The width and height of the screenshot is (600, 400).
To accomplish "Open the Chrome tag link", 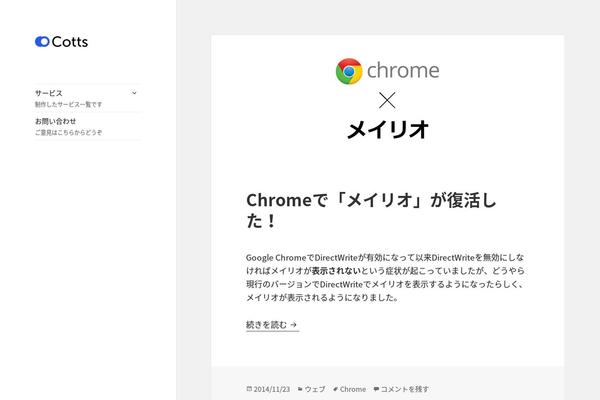I will click(353, 389).
